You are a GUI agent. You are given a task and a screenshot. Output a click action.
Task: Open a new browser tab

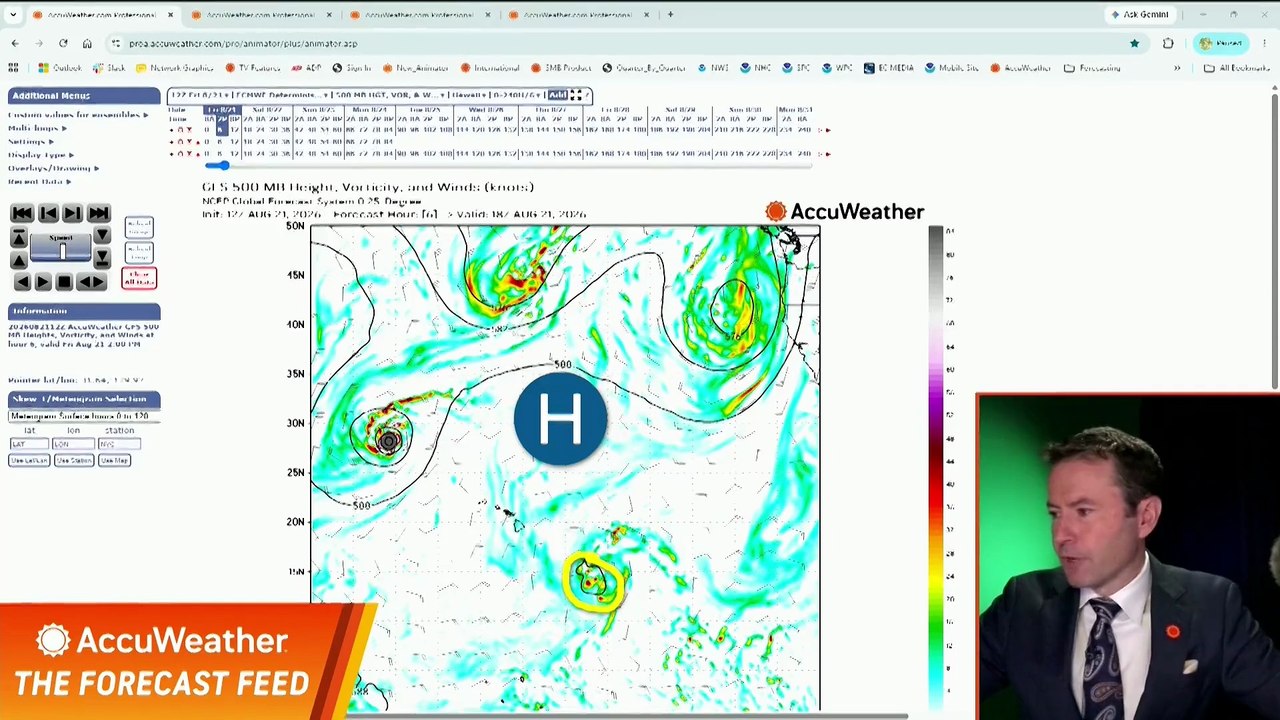[x=670, y=15]
